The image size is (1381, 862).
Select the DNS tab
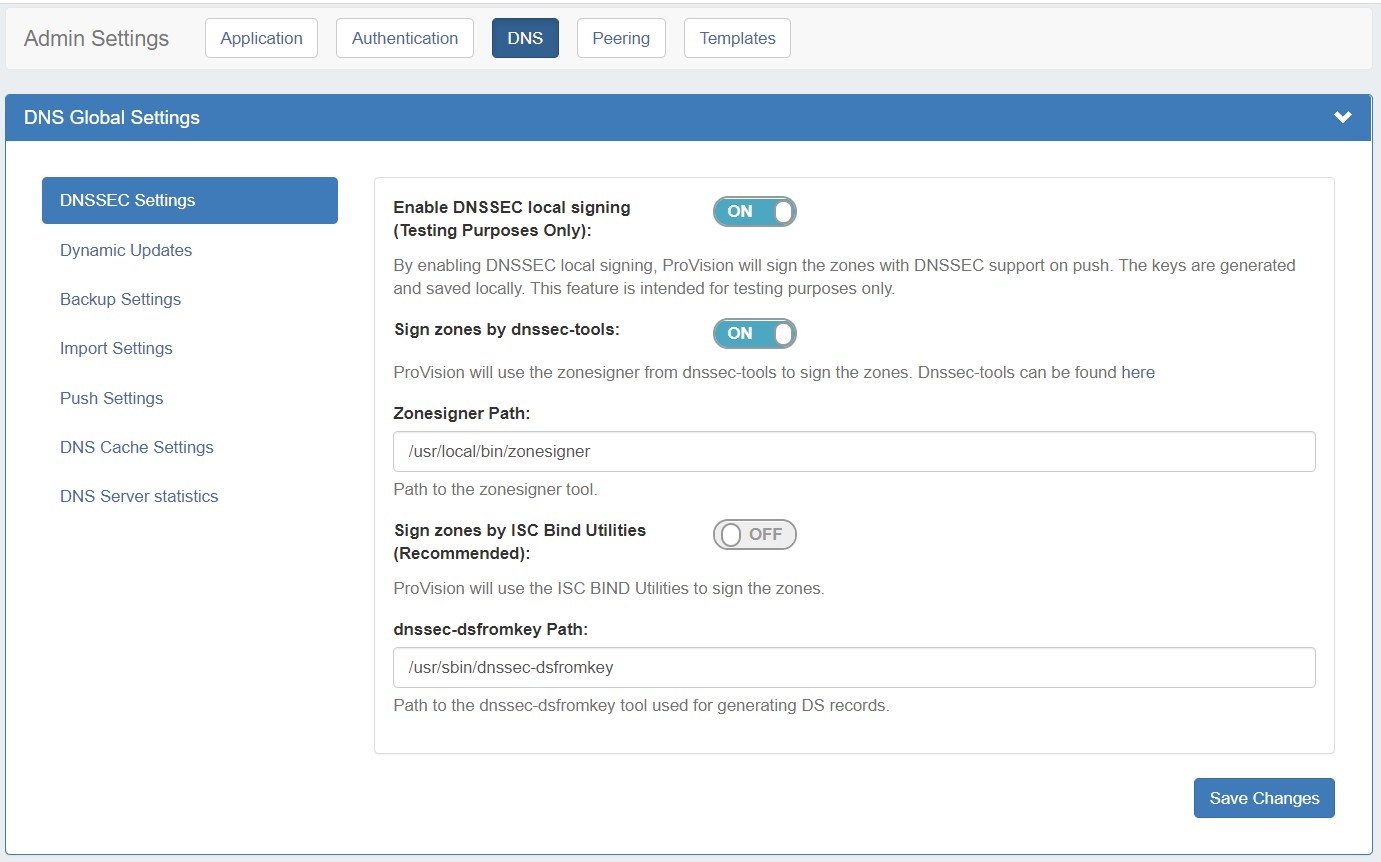(x=525, y=39)
